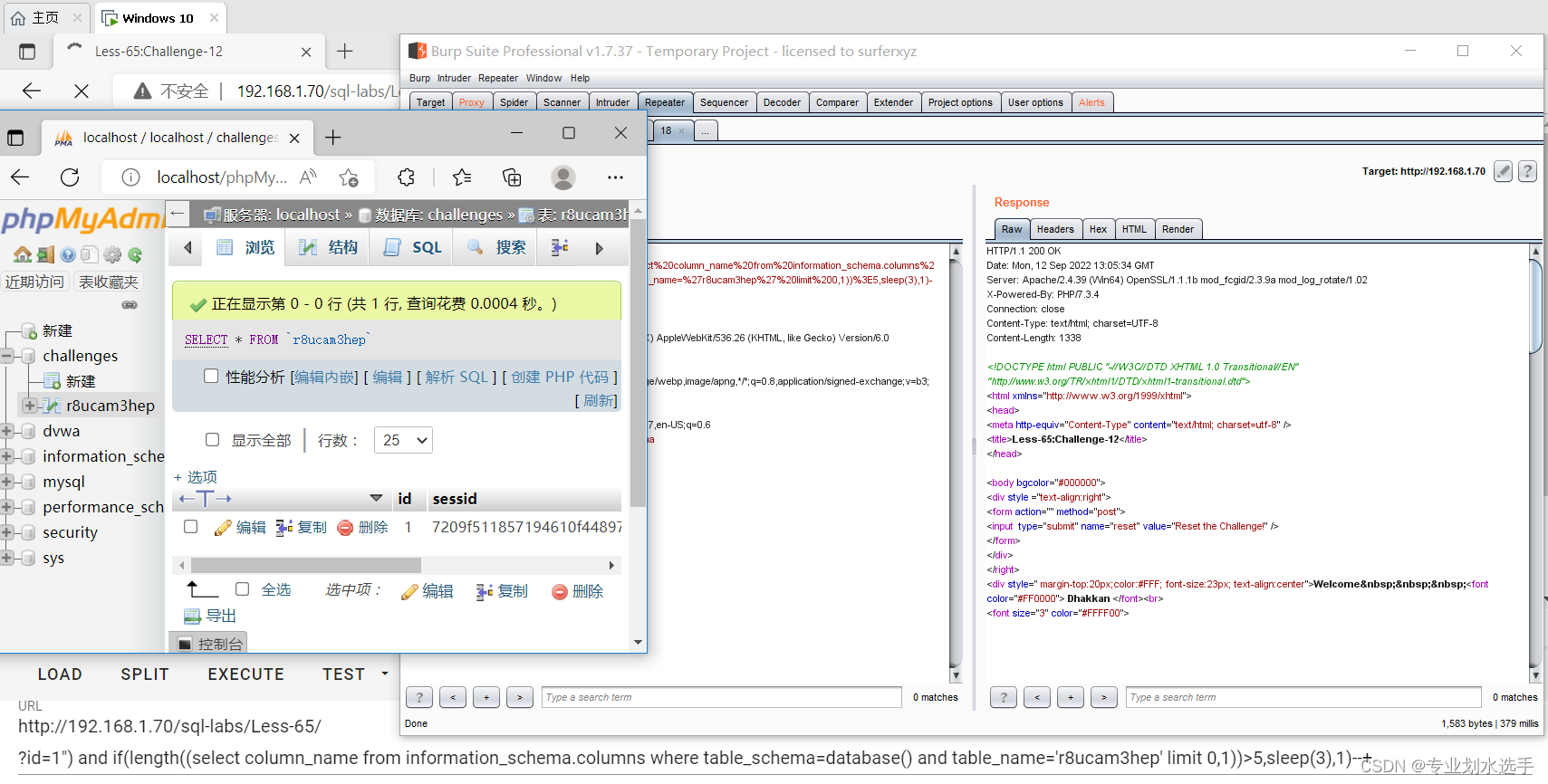Screen dimensions: 1548x784
Task: Toggle the profiling checkbox
Action: [x=211, y=376]
